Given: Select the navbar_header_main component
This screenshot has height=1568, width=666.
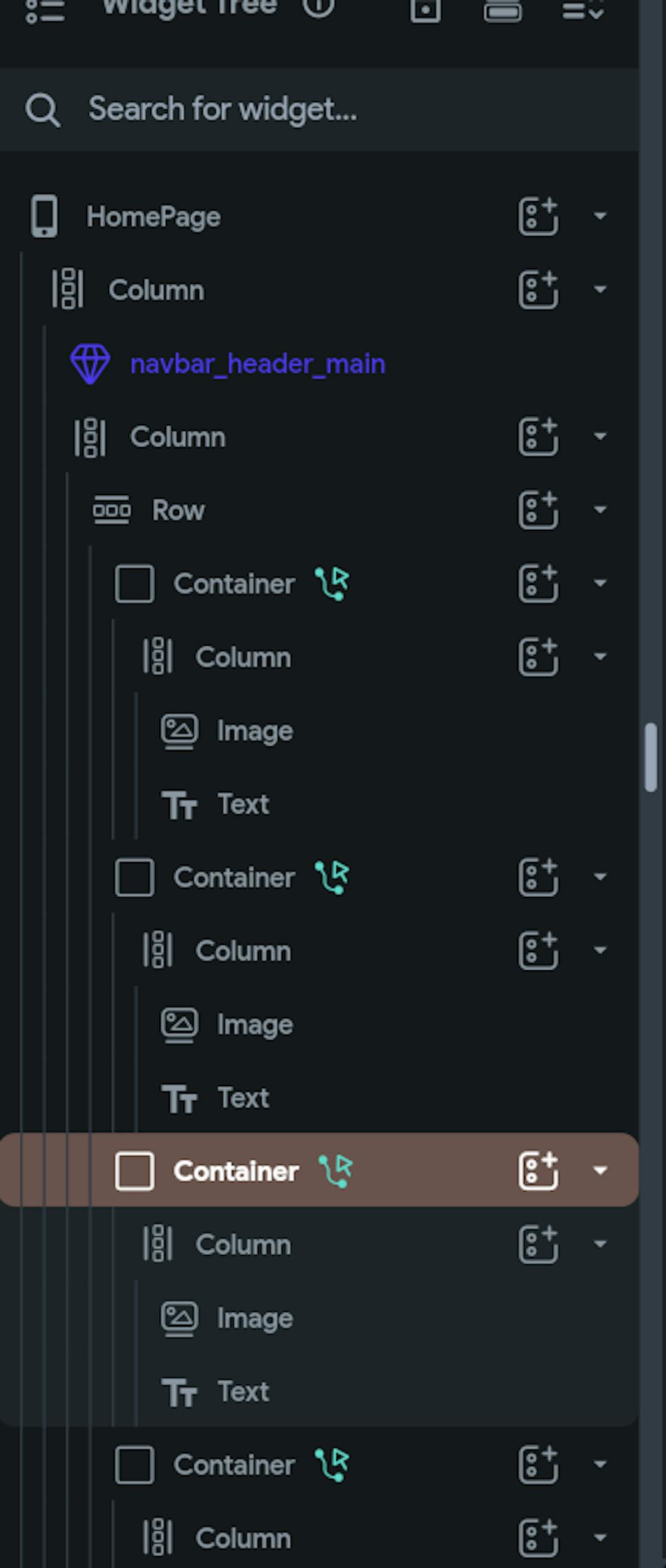Looking at the screenshot, I should (257, 363).
